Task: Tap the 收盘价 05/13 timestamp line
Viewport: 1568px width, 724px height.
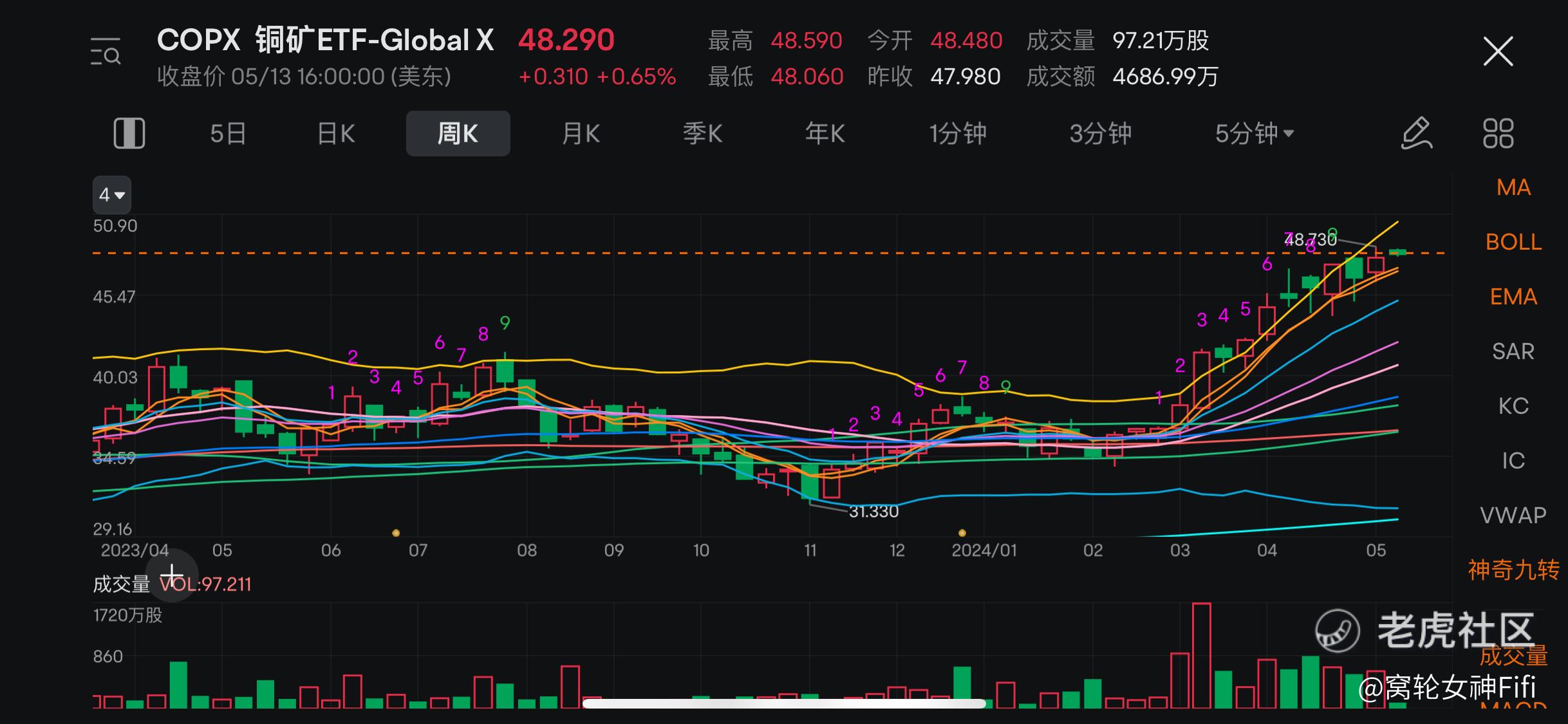Action: [304, 77]
